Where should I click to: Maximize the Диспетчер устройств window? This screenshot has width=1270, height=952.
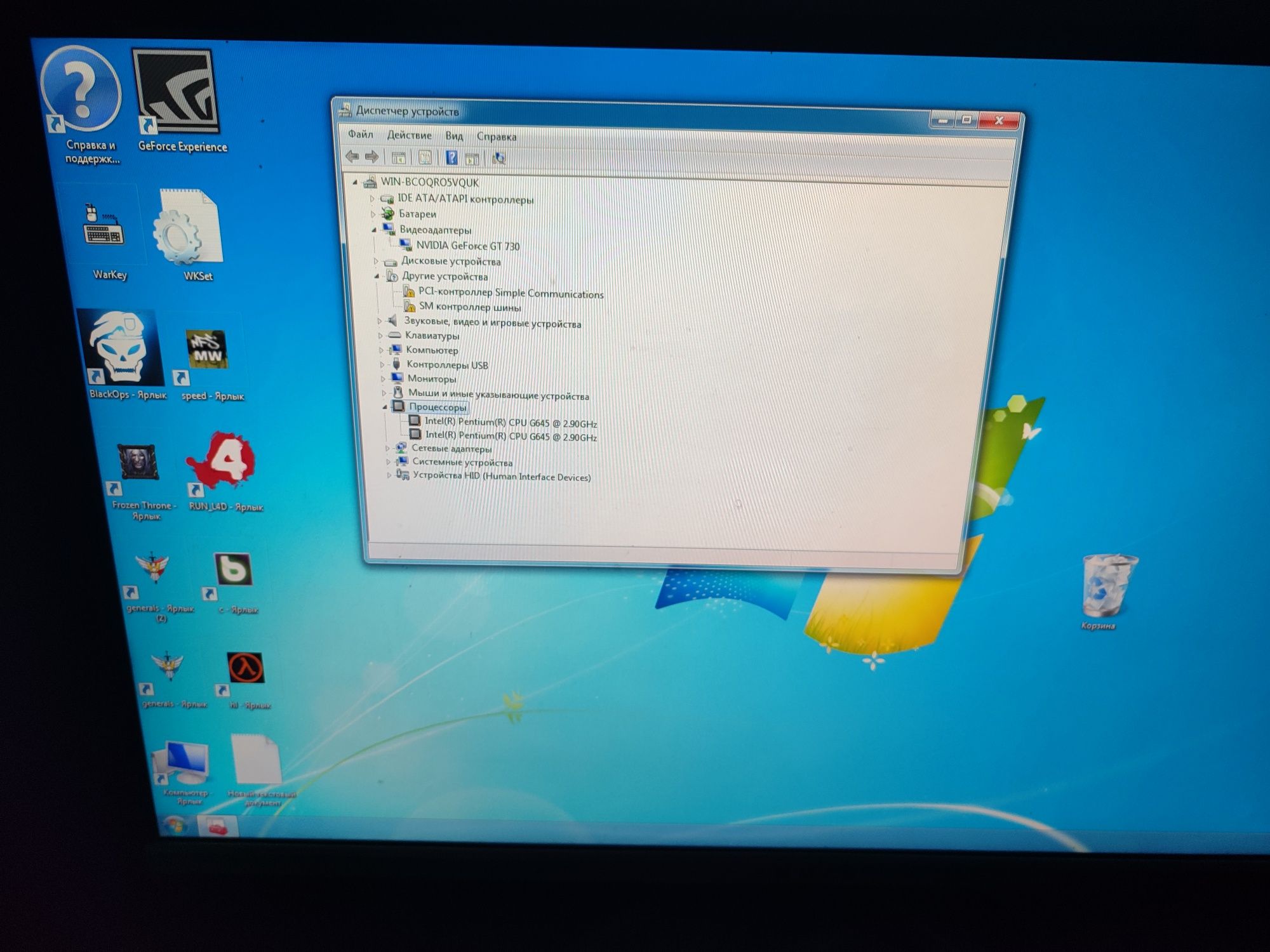click(x=967, y=119)
